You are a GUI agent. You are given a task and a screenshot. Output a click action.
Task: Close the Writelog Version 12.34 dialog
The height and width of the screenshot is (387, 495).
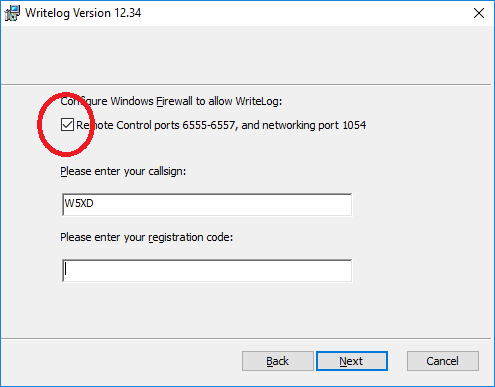[479, 13]
